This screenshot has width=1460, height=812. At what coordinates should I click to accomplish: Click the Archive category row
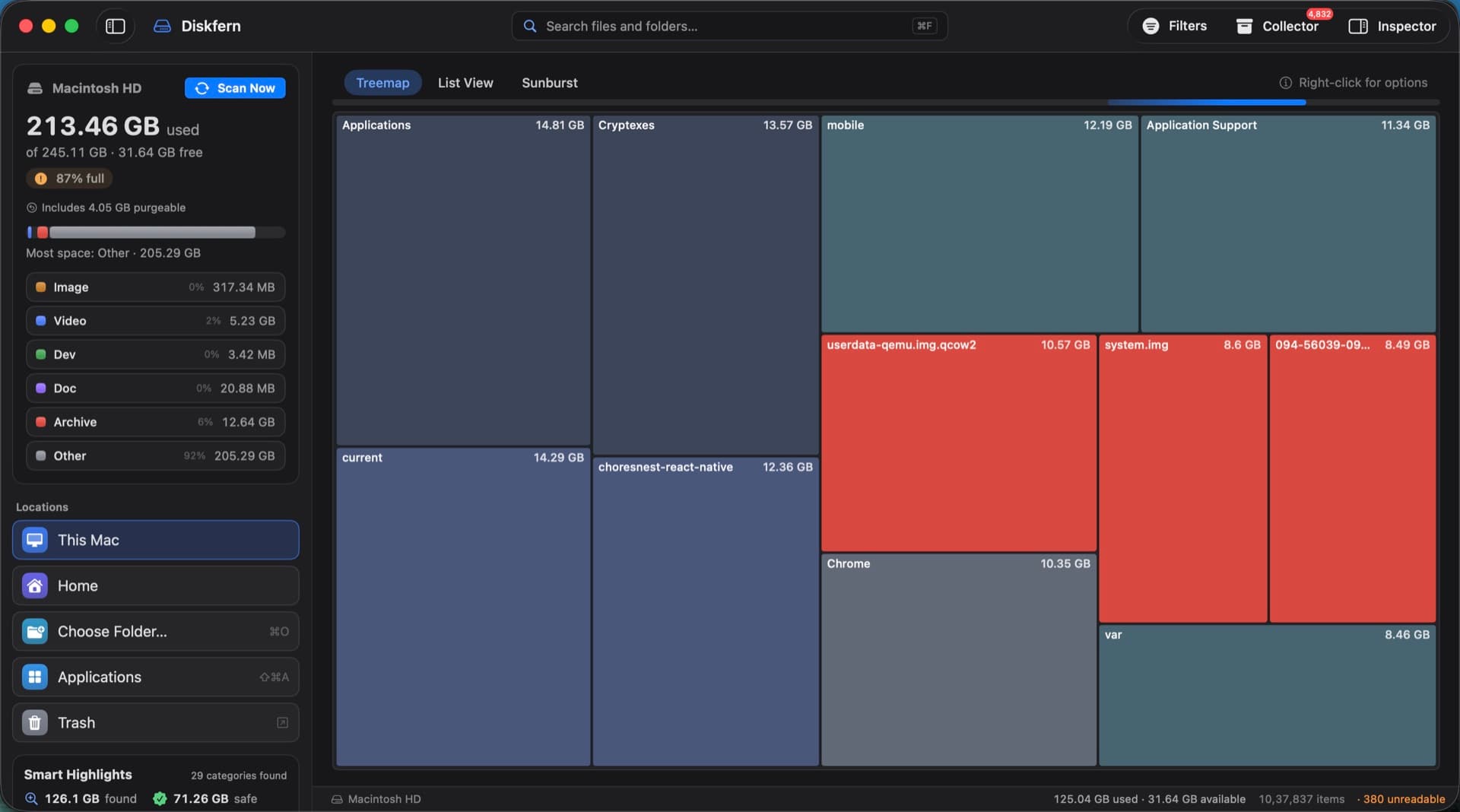tap(156, 422)
